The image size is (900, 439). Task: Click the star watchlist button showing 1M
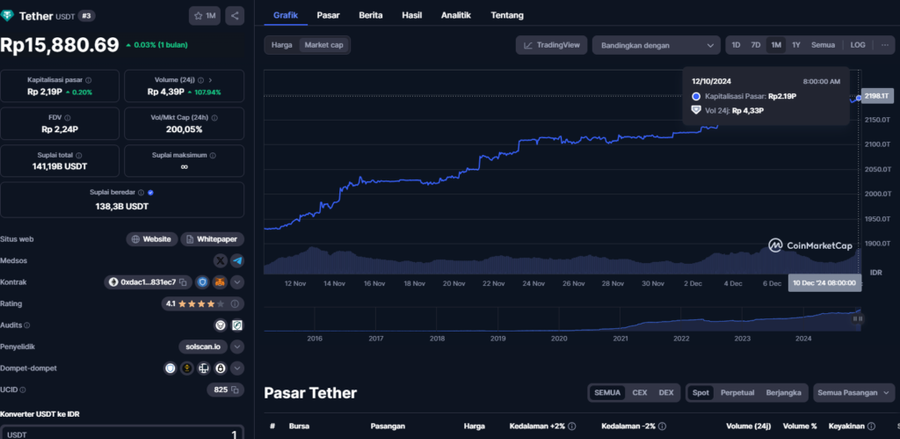(x=204, y=16)
